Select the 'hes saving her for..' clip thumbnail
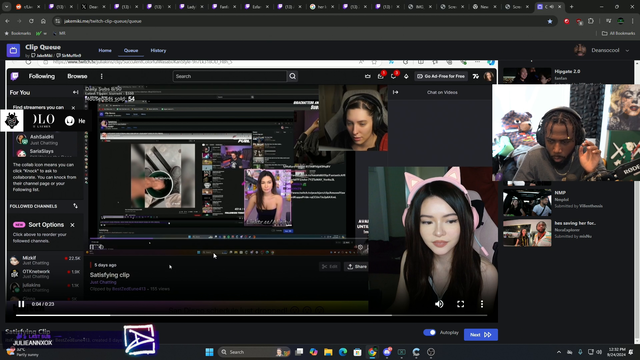This screenshot has height=360, width=640. click(527, 233)
